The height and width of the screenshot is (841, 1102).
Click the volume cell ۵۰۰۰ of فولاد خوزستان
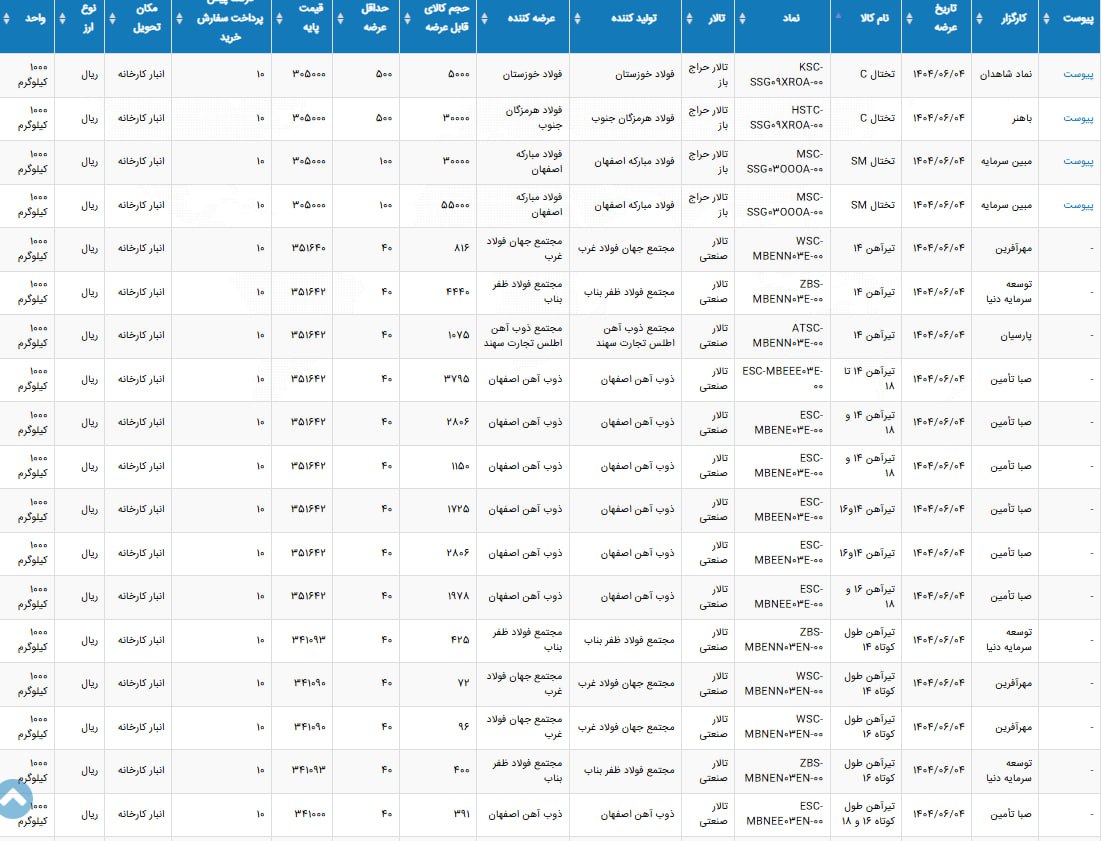(458, 74)
